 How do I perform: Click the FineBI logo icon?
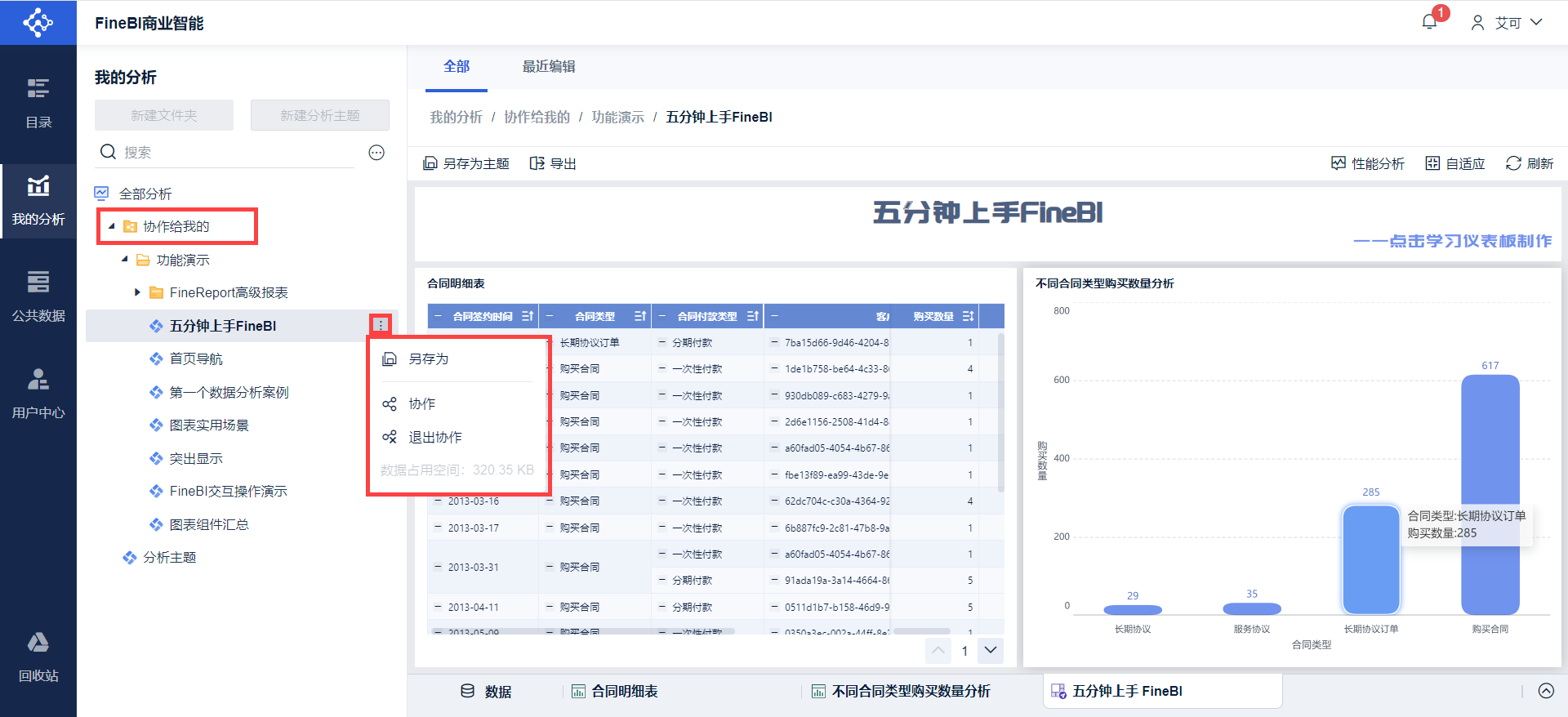click(x=38, y=22)
